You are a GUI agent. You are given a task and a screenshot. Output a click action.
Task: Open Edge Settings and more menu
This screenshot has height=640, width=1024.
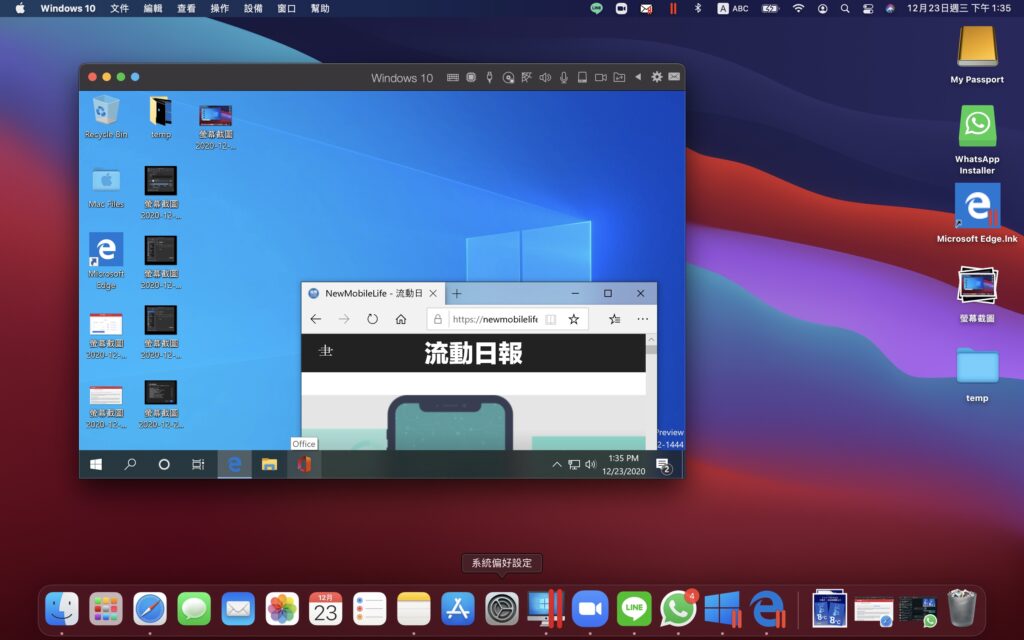(643, 319)
